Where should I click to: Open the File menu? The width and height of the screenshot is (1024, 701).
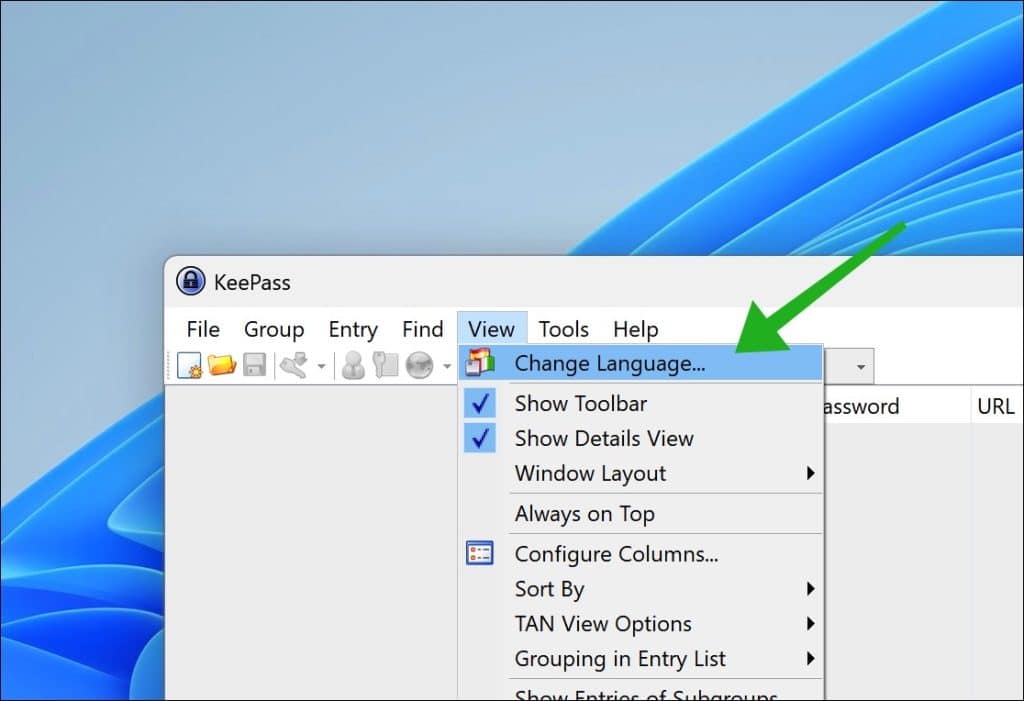(x=202, y=328)
